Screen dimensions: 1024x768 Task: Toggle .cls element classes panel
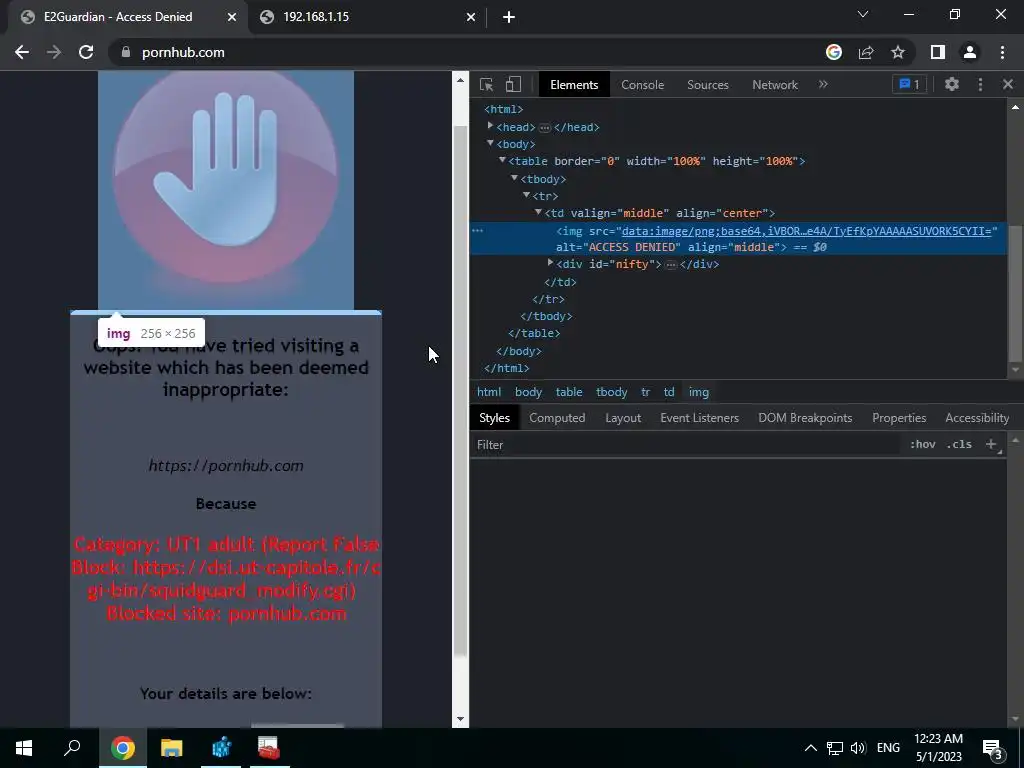[x=959, y=444]
